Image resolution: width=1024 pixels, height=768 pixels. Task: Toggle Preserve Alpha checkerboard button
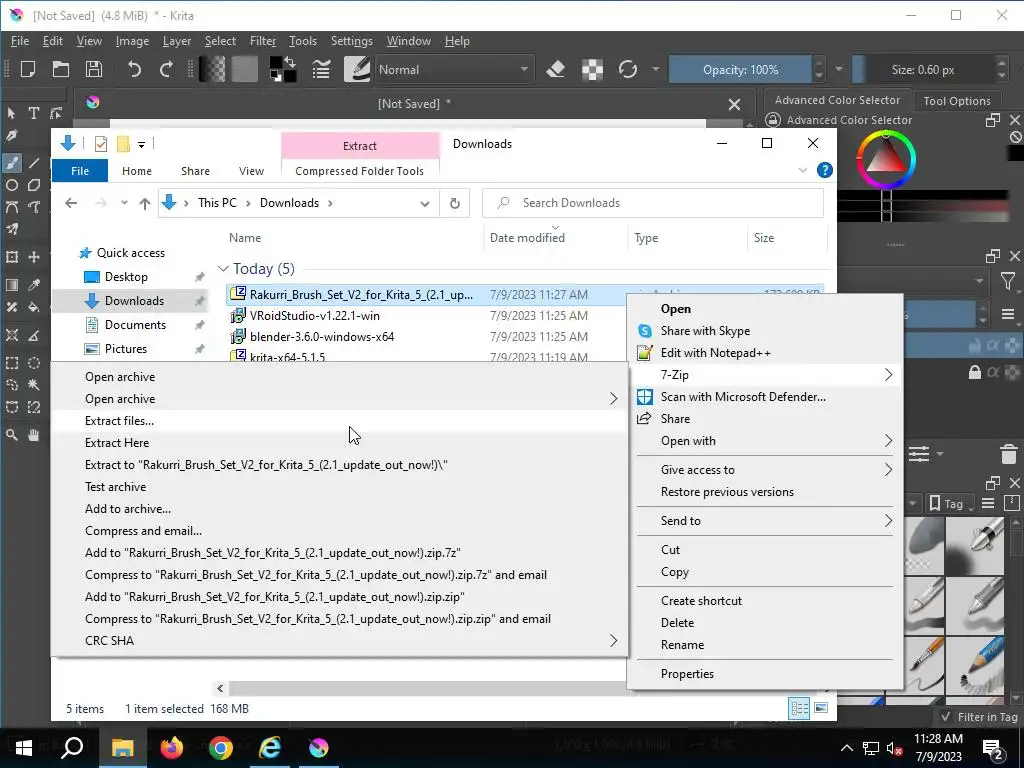(592, 69)
